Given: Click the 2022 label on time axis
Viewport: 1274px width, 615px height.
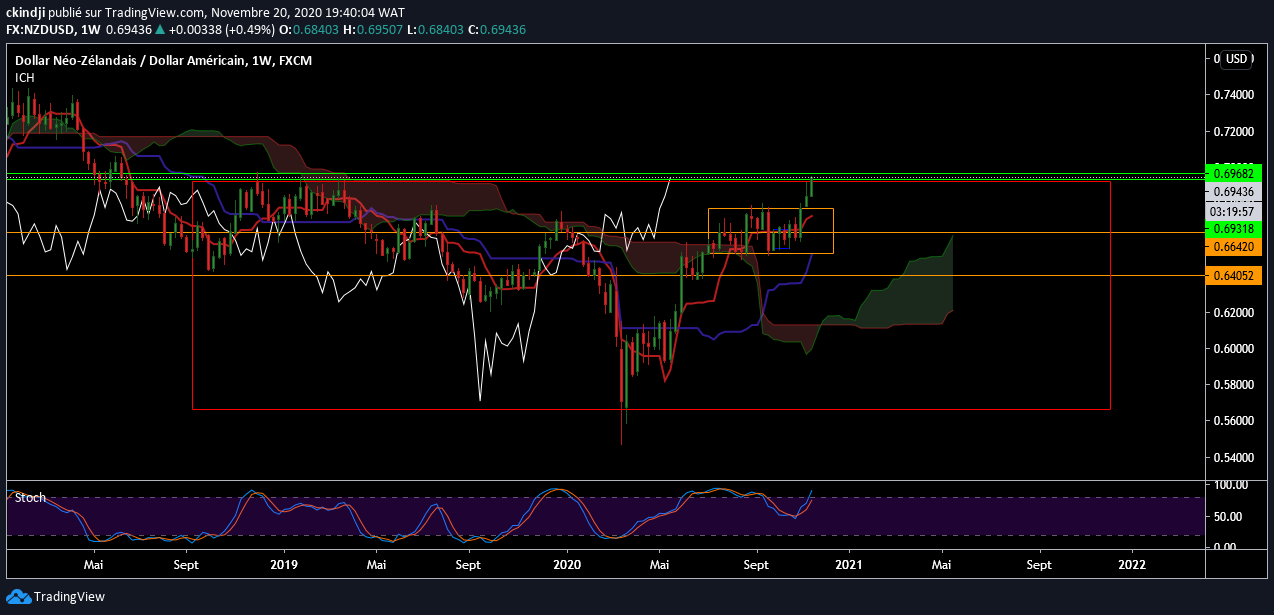Looking at the screenshot, I should click(1132, 564).
